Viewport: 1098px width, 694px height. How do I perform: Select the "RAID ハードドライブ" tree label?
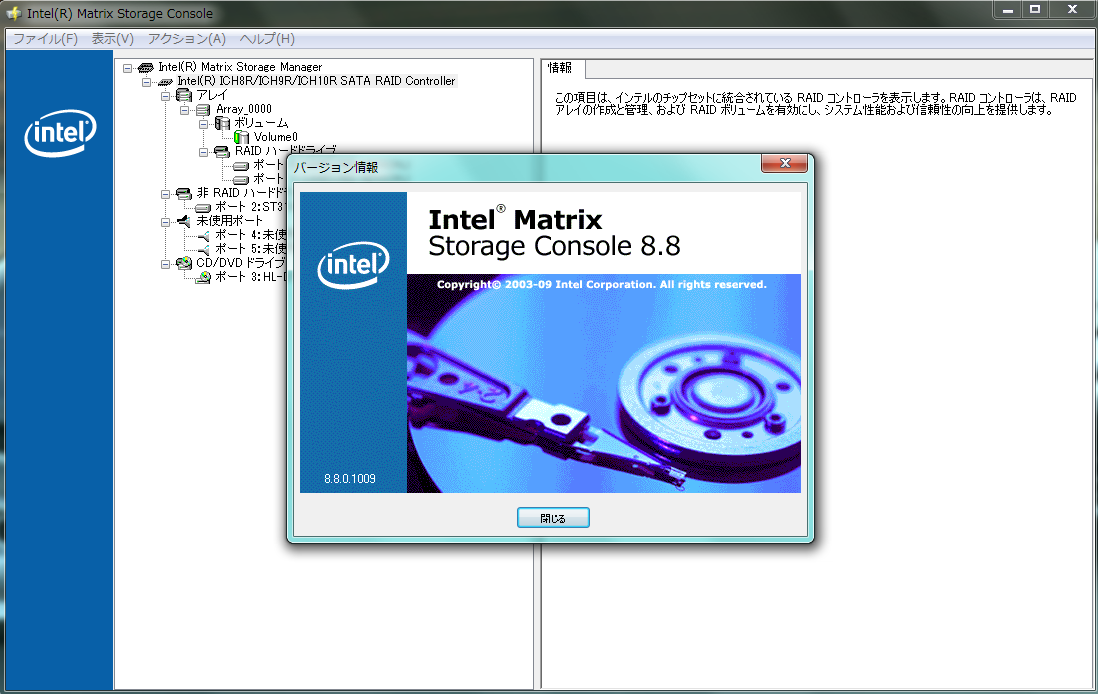(286, 151)
